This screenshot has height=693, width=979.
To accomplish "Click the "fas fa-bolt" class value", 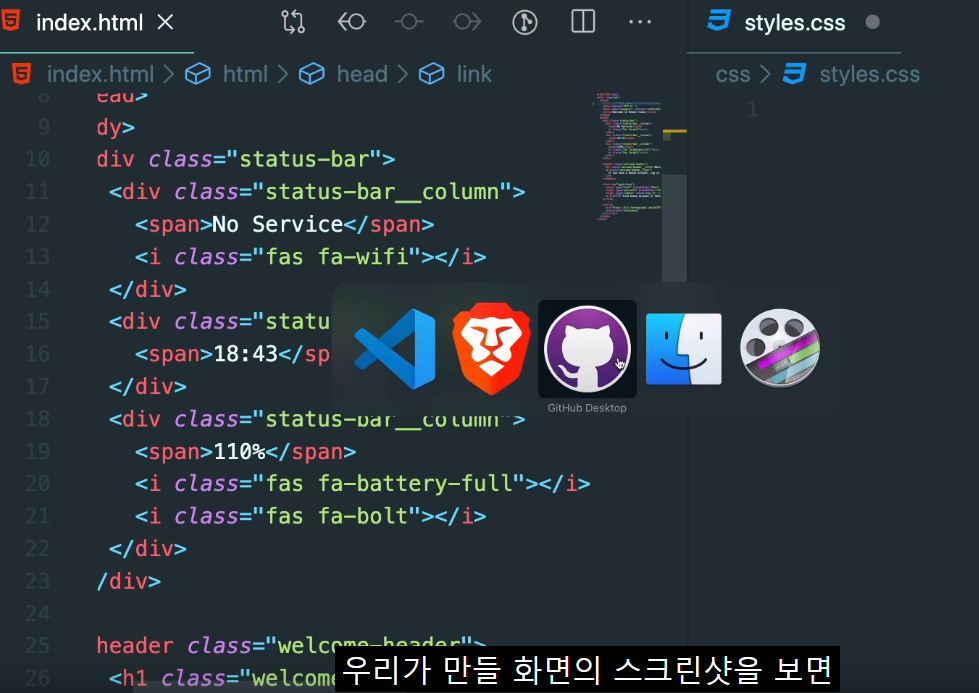I will (338, 516).
